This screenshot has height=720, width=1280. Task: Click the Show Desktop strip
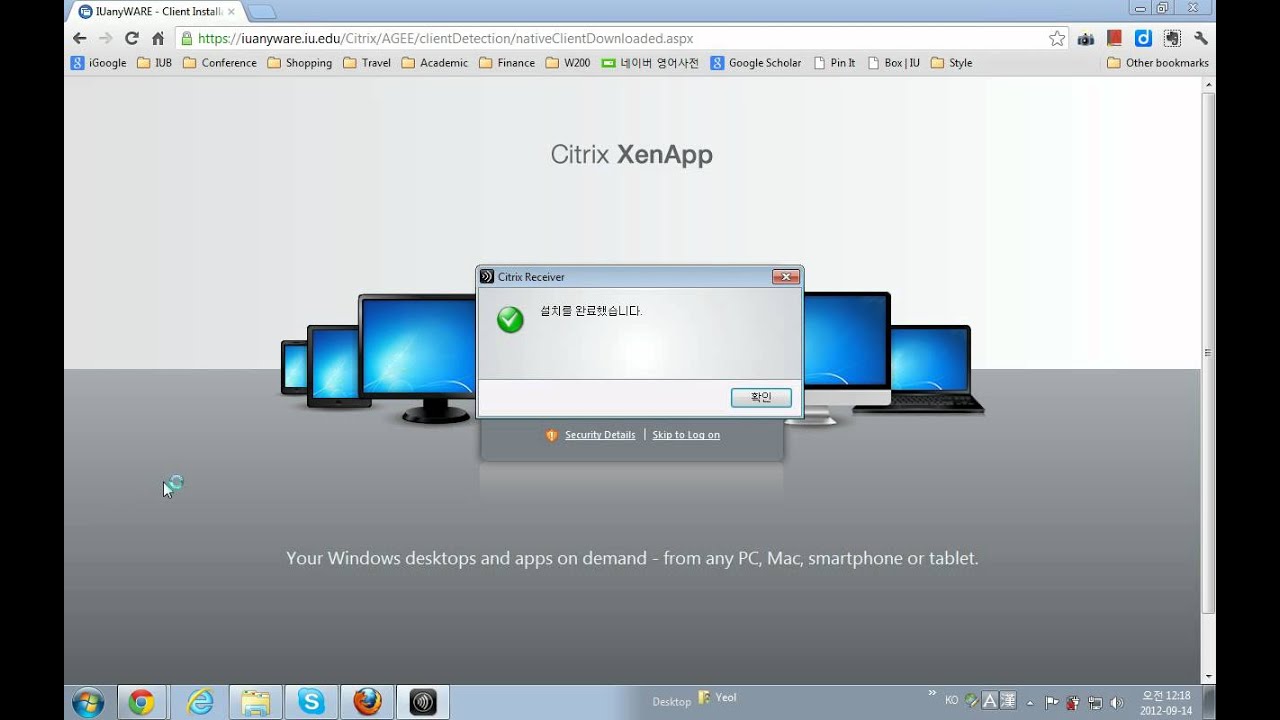click(x=1208, y=702)
